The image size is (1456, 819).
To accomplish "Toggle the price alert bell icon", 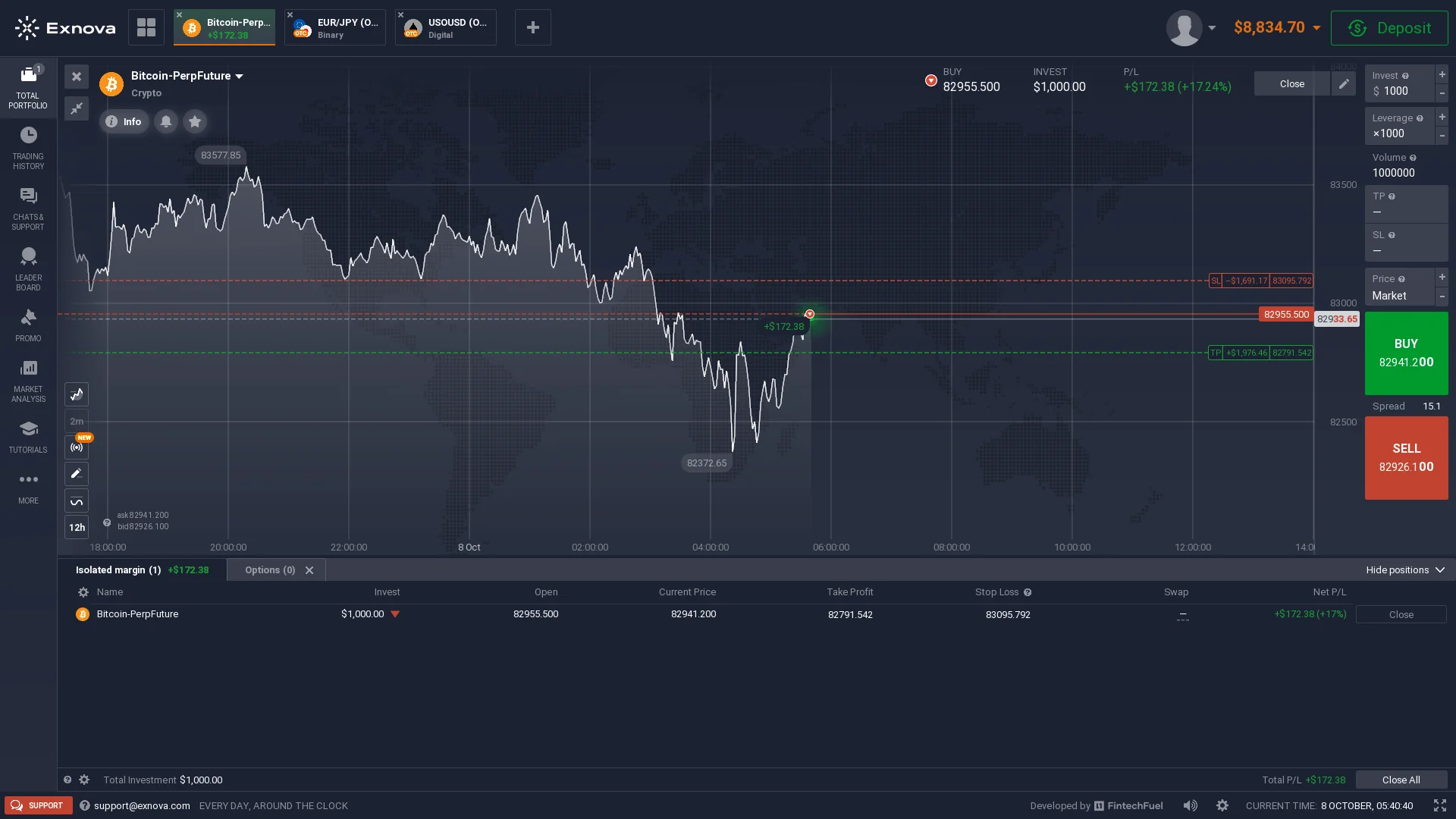I will coord(166,121).
